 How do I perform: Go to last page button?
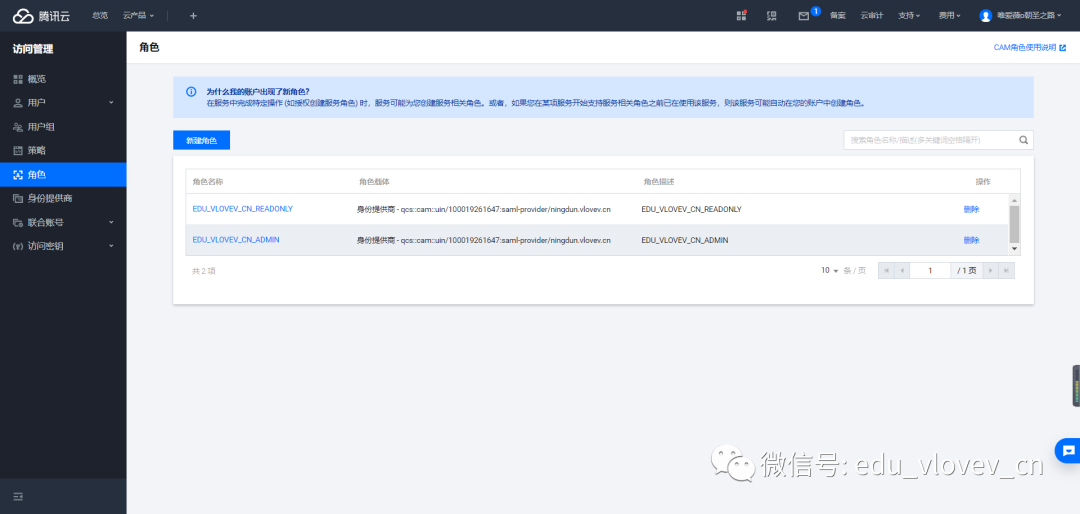tap(1006, 271)
